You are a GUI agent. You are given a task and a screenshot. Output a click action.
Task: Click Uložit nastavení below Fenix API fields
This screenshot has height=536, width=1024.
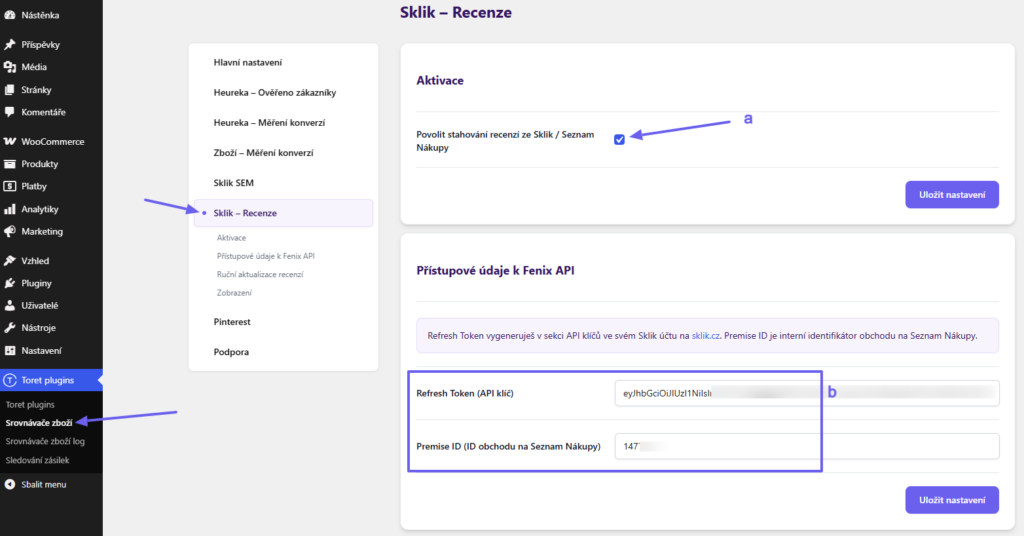[952, 500]
